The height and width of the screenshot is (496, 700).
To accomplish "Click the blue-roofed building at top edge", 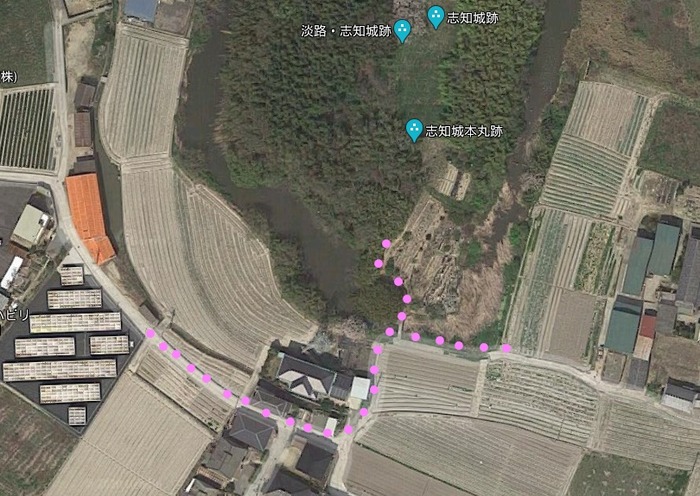I will click(x=141, y=10).
